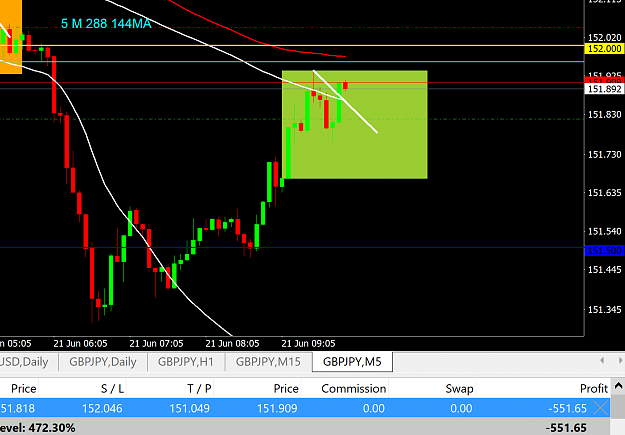The image size is (625, 435).
Task: Select the take profit value 151.049
Action: (189, 408)
